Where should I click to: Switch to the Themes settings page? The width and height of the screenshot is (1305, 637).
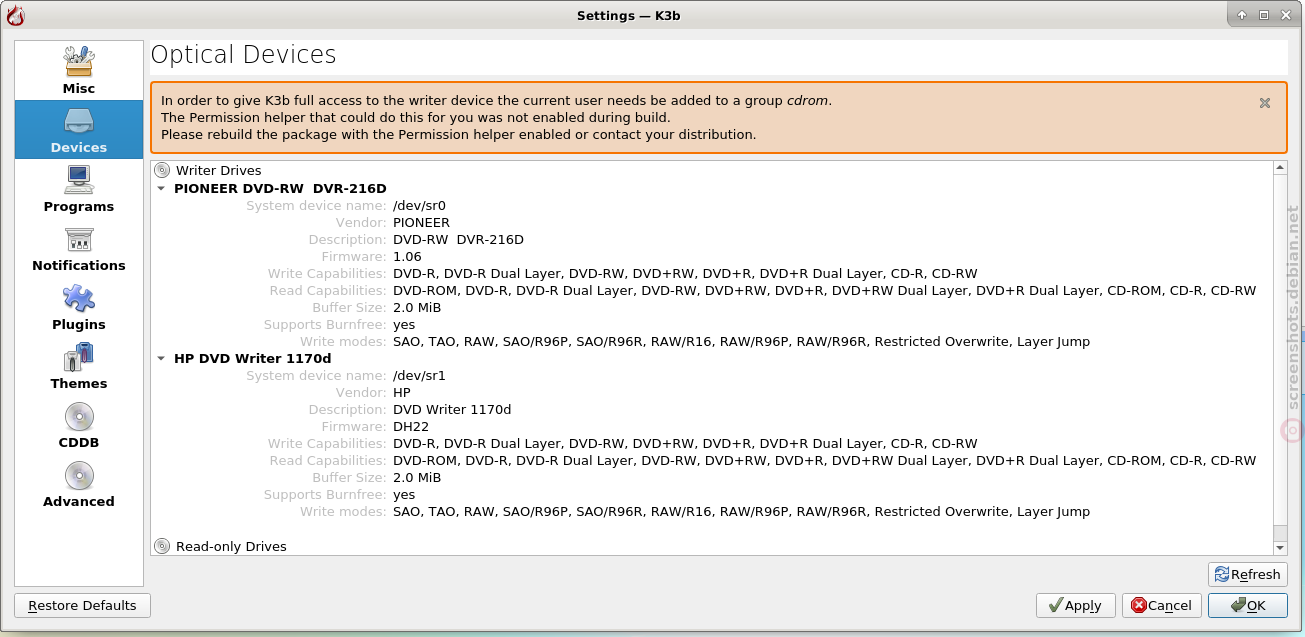(79, 365)
